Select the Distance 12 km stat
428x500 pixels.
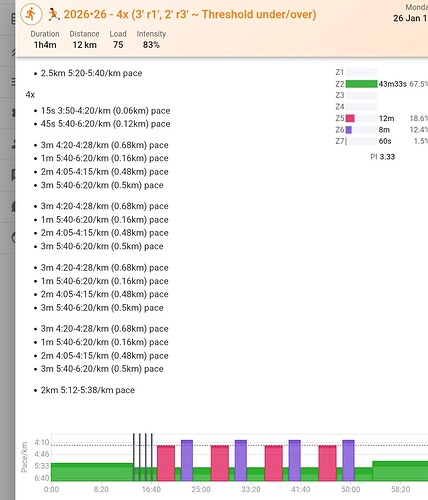[84, 39]
